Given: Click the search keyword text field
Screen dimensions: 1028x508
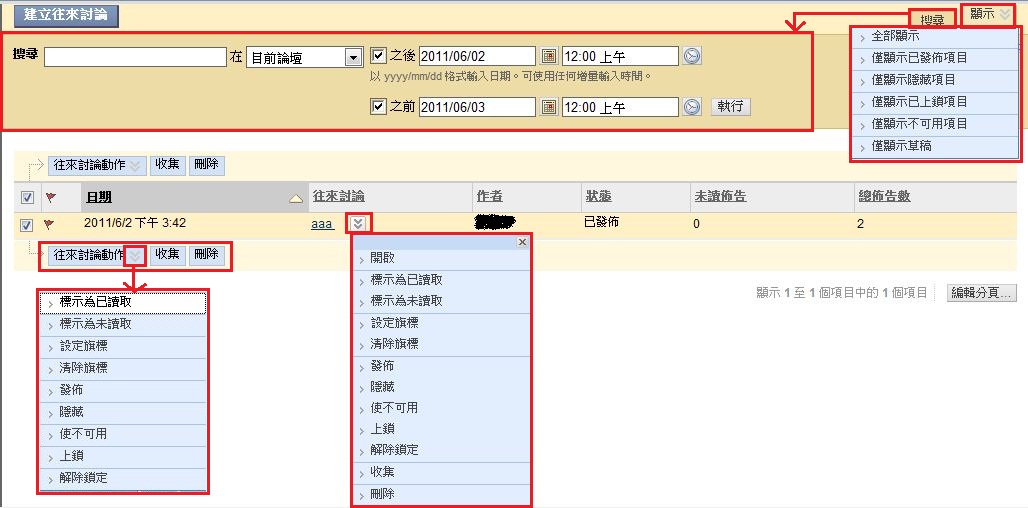Looking at the screenshot, I should tap(135, 58).
